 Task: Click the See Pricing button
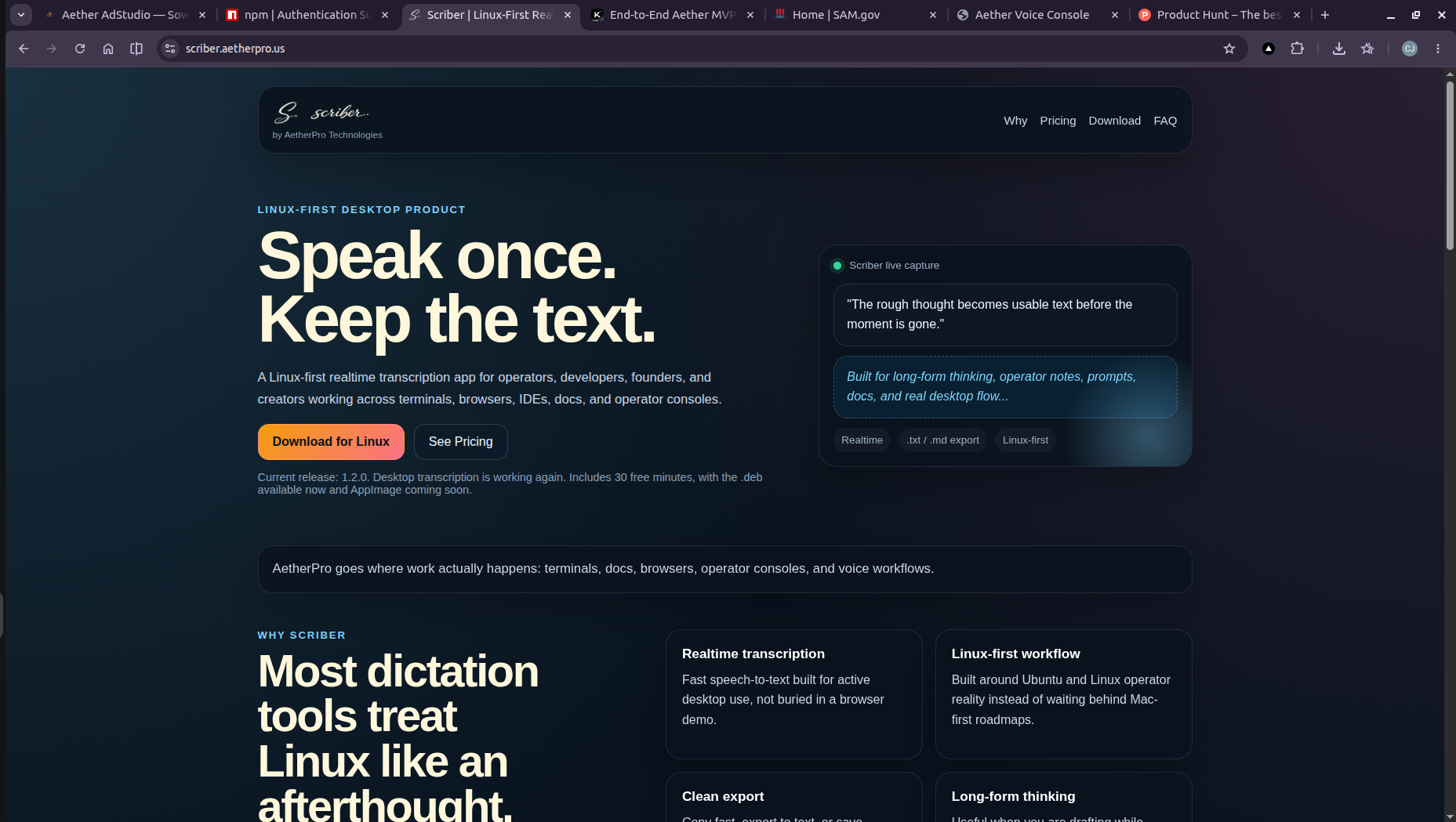click(461, 442)
